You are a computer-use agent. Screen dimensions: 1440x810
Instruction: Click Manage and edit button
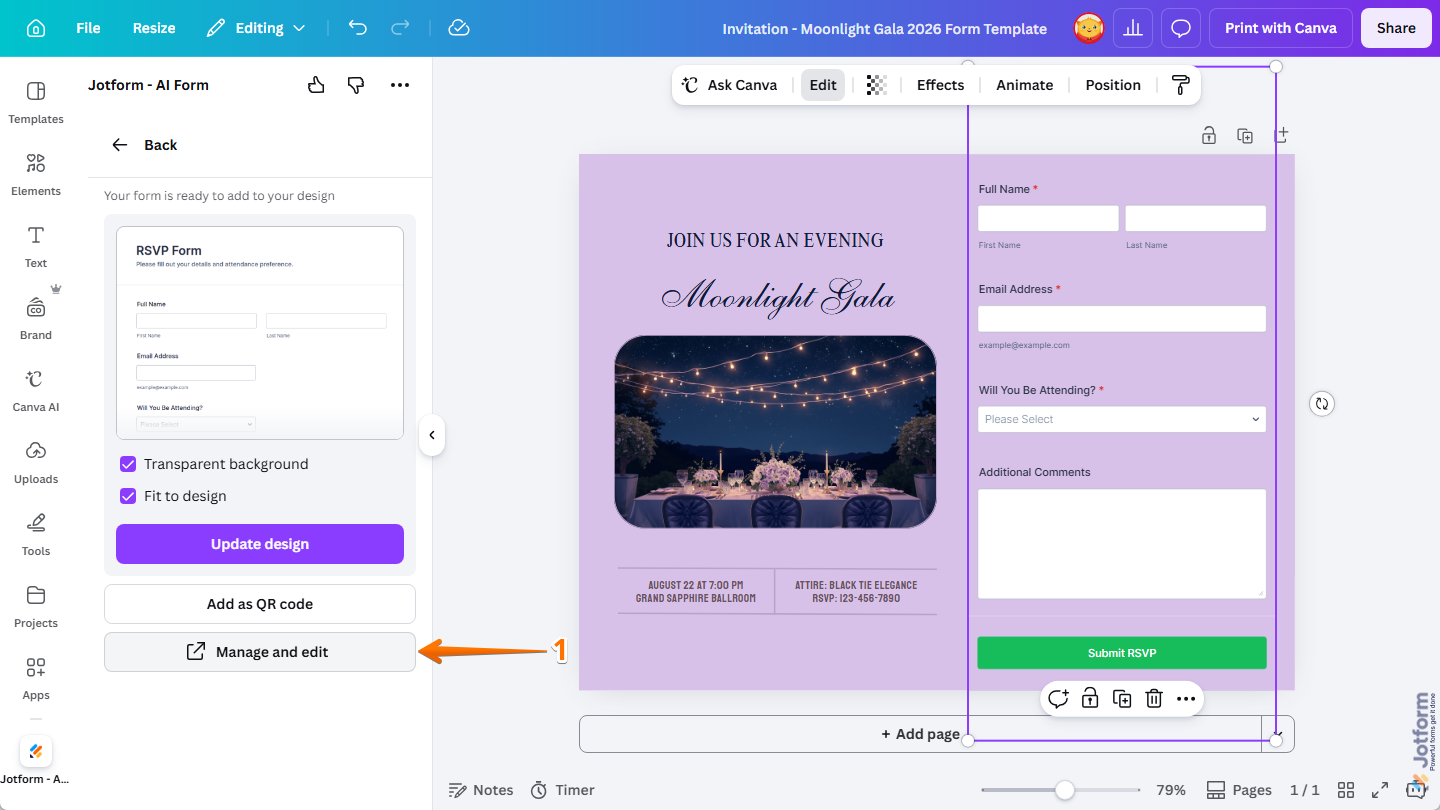260,652
